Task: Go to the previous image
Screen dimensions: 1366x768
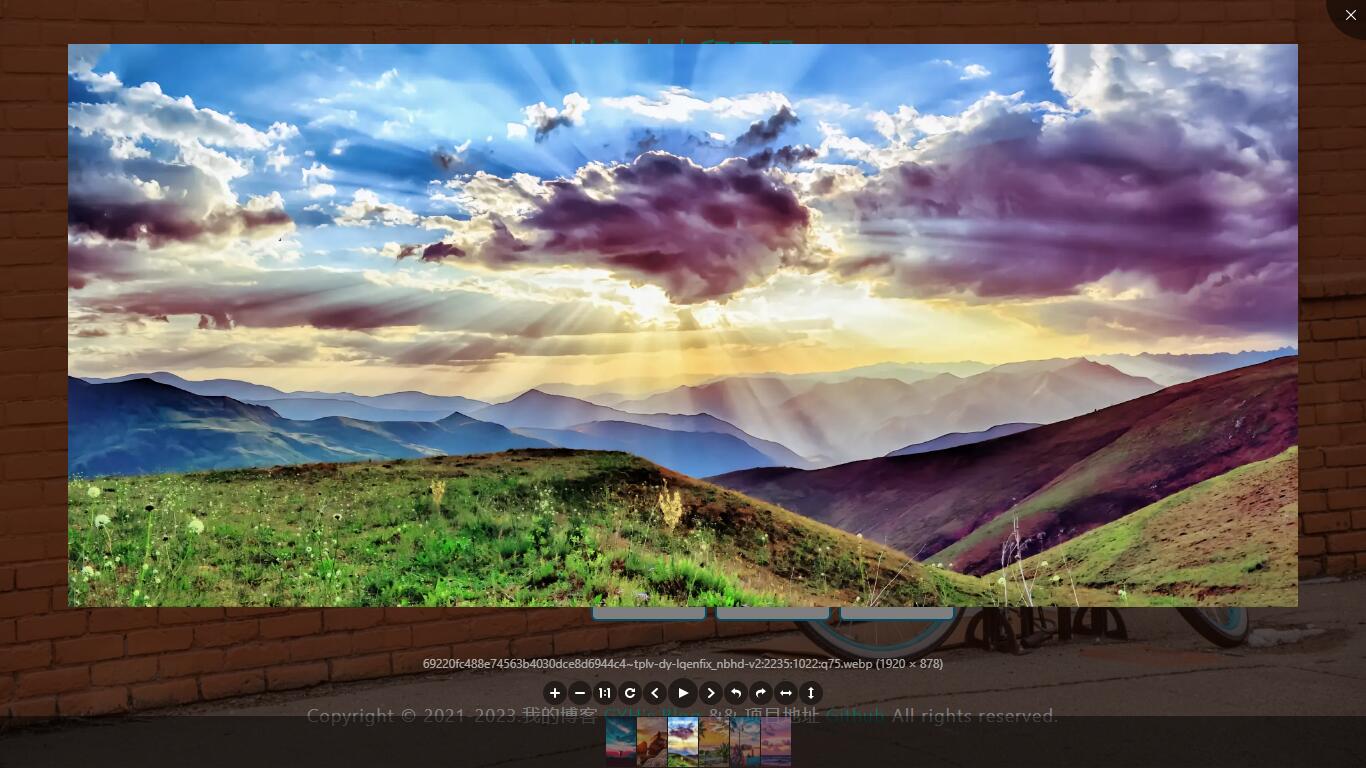Action: coord(655,693)
